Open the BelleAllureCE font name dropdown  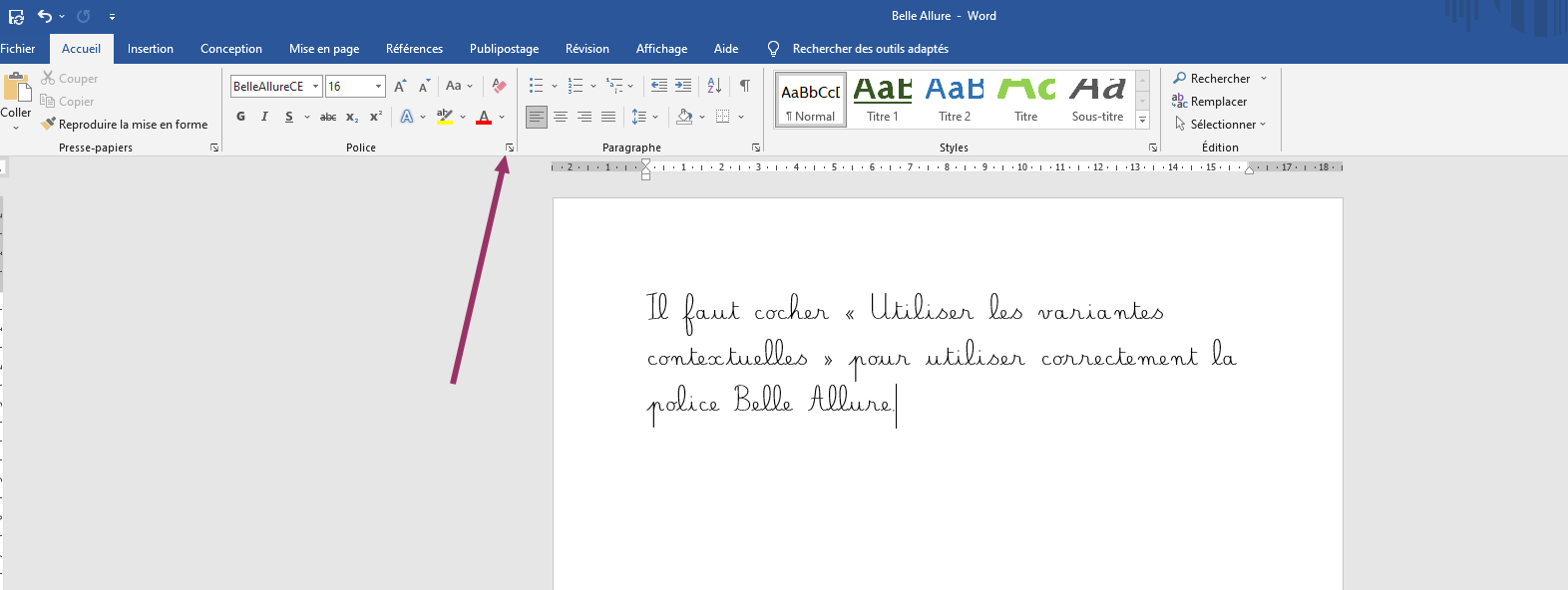point(316,87)
